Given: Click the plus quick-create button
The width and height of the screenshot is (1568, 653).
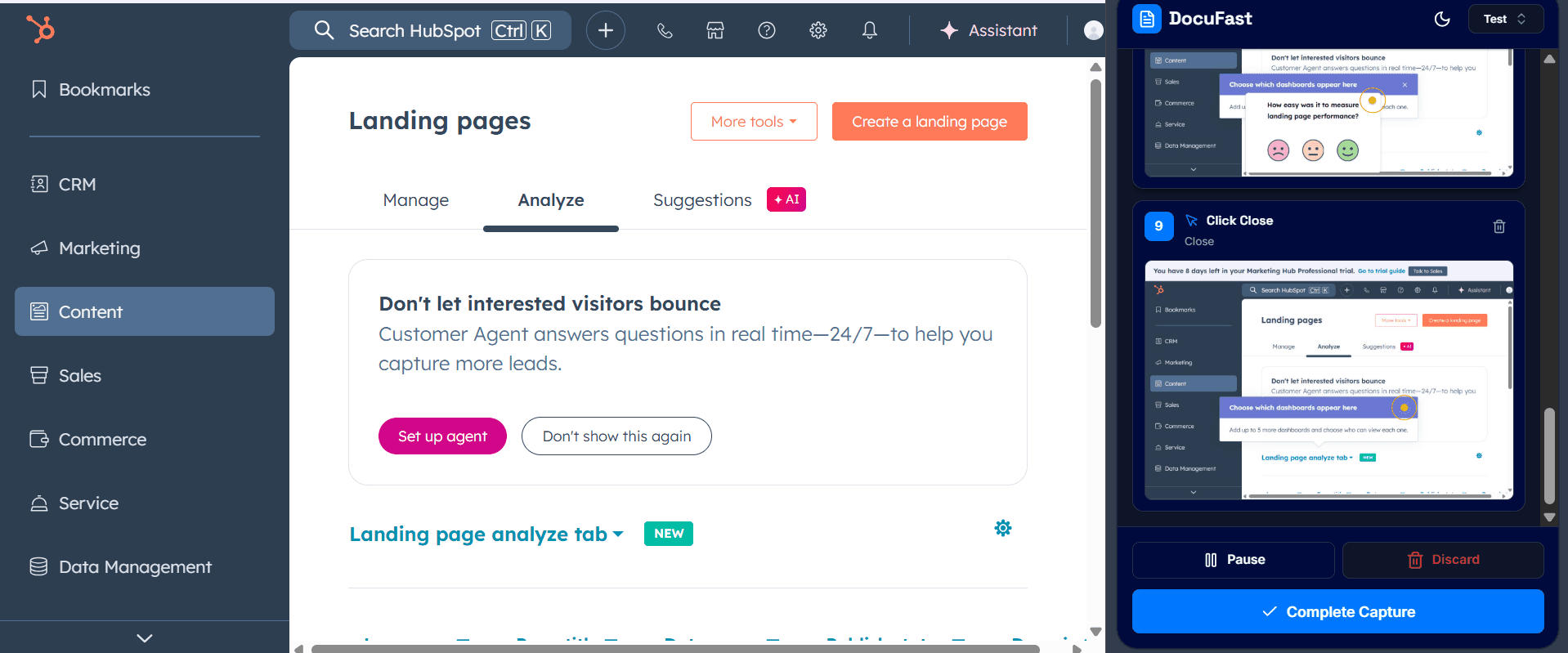Looking at the screenshot, I should tap(605, 30).
